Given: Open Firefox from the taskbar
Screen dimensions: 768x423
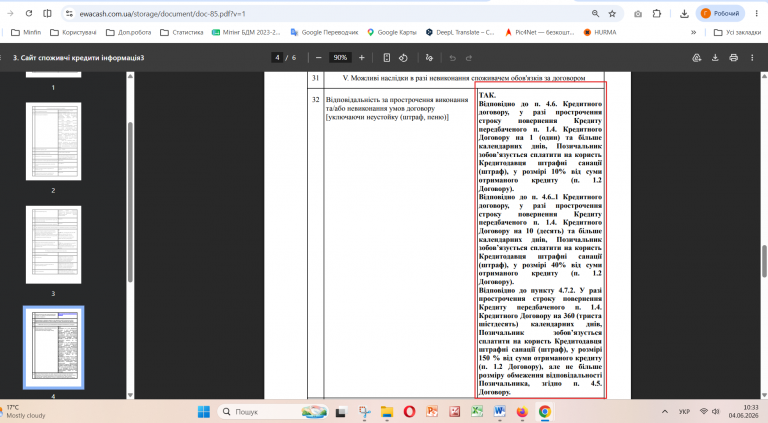Looking at the screenshot, I should coord(522,412).
